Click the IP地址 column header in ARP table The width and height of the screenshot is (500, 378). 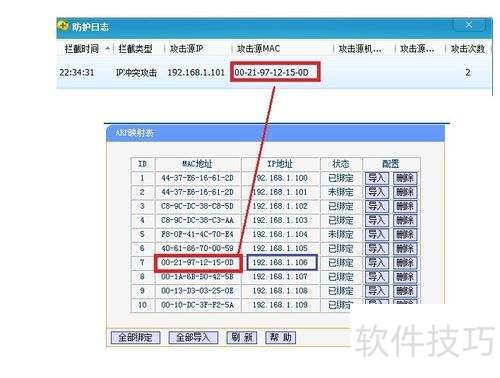coord(280,164)
